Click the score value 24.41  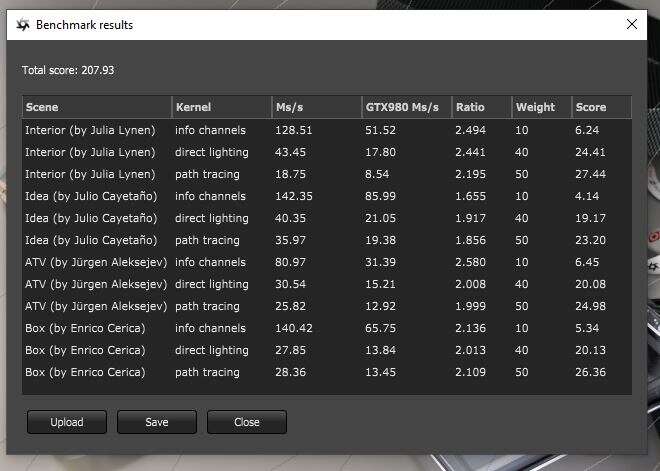pos(591,152)
